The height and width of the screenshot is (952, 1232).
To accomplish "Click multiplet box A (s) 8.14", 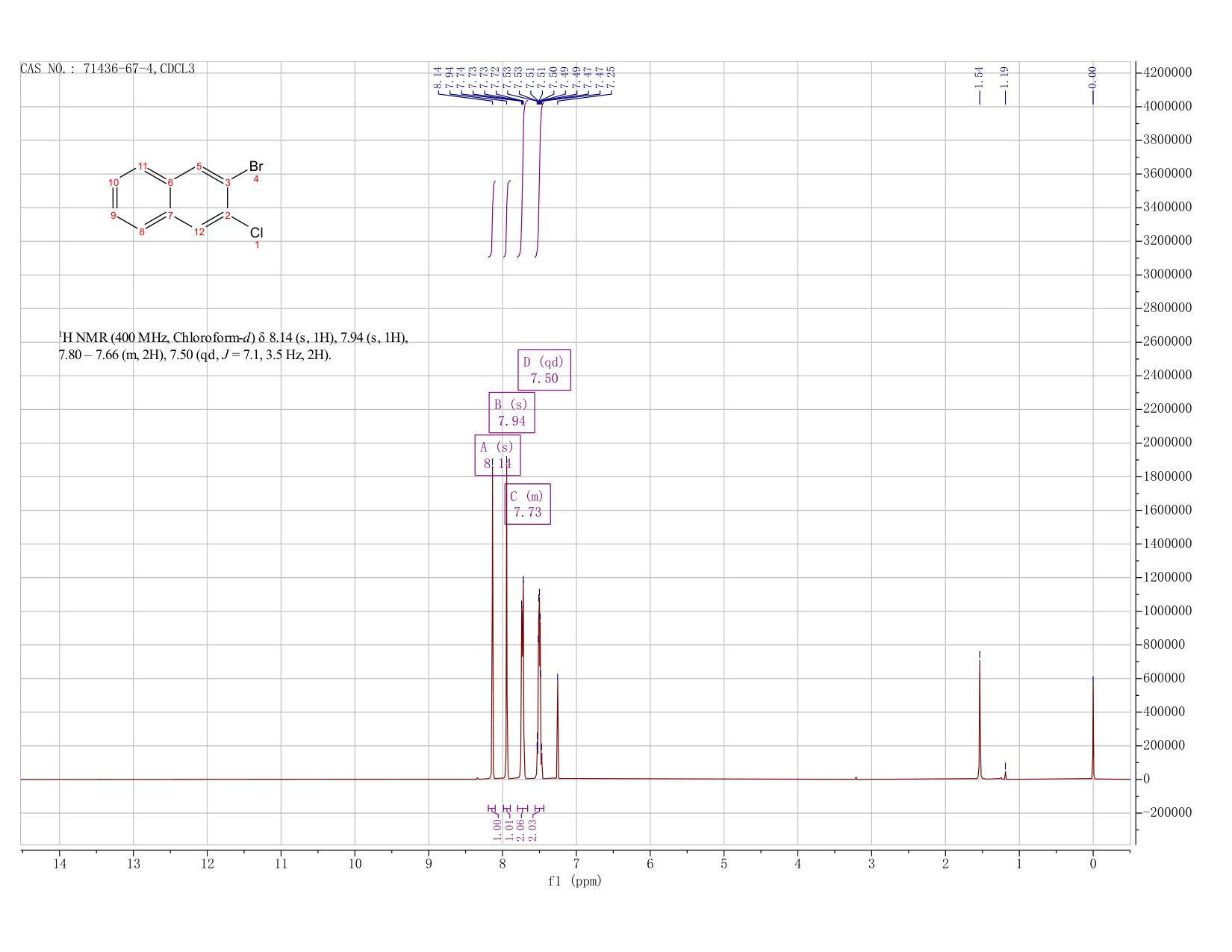I will pos(497,455).
